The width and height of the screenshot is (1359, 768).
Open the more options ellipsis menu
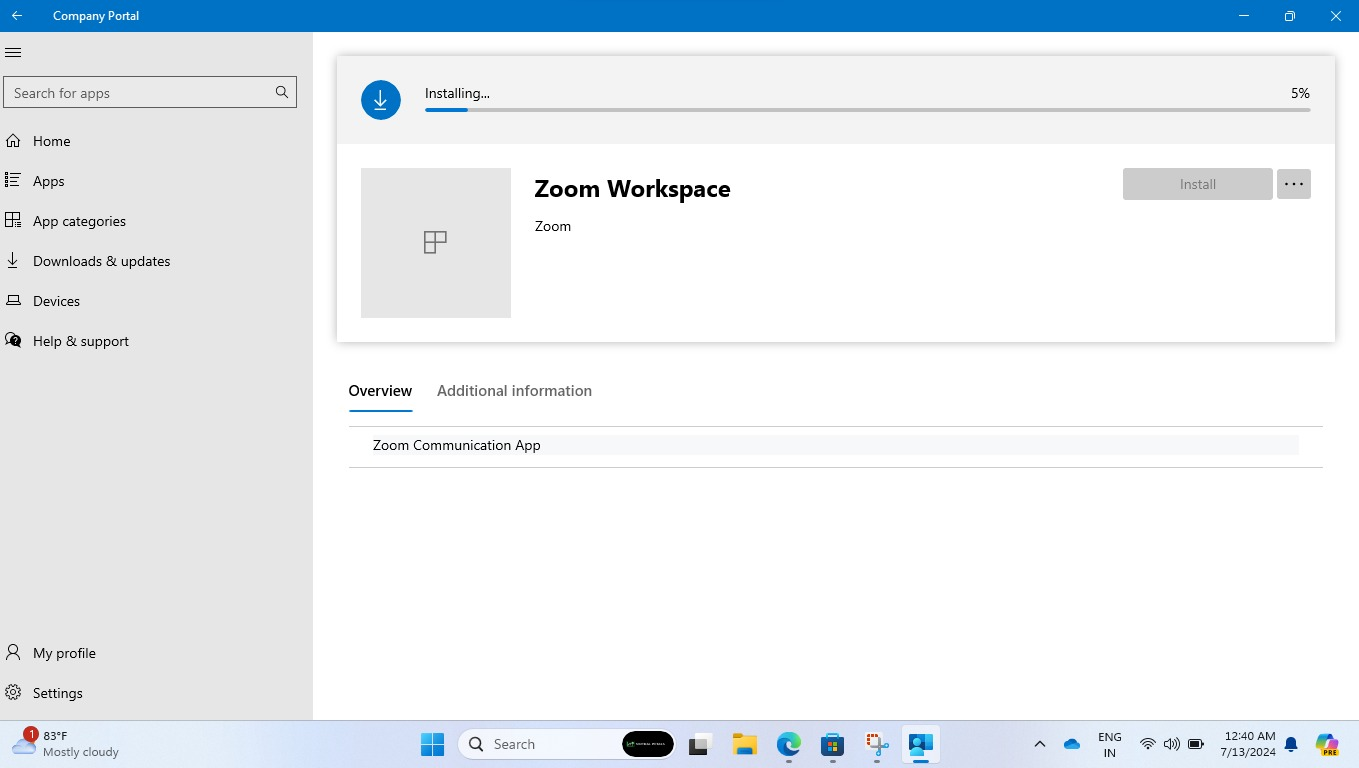[x=1294, y=184]
